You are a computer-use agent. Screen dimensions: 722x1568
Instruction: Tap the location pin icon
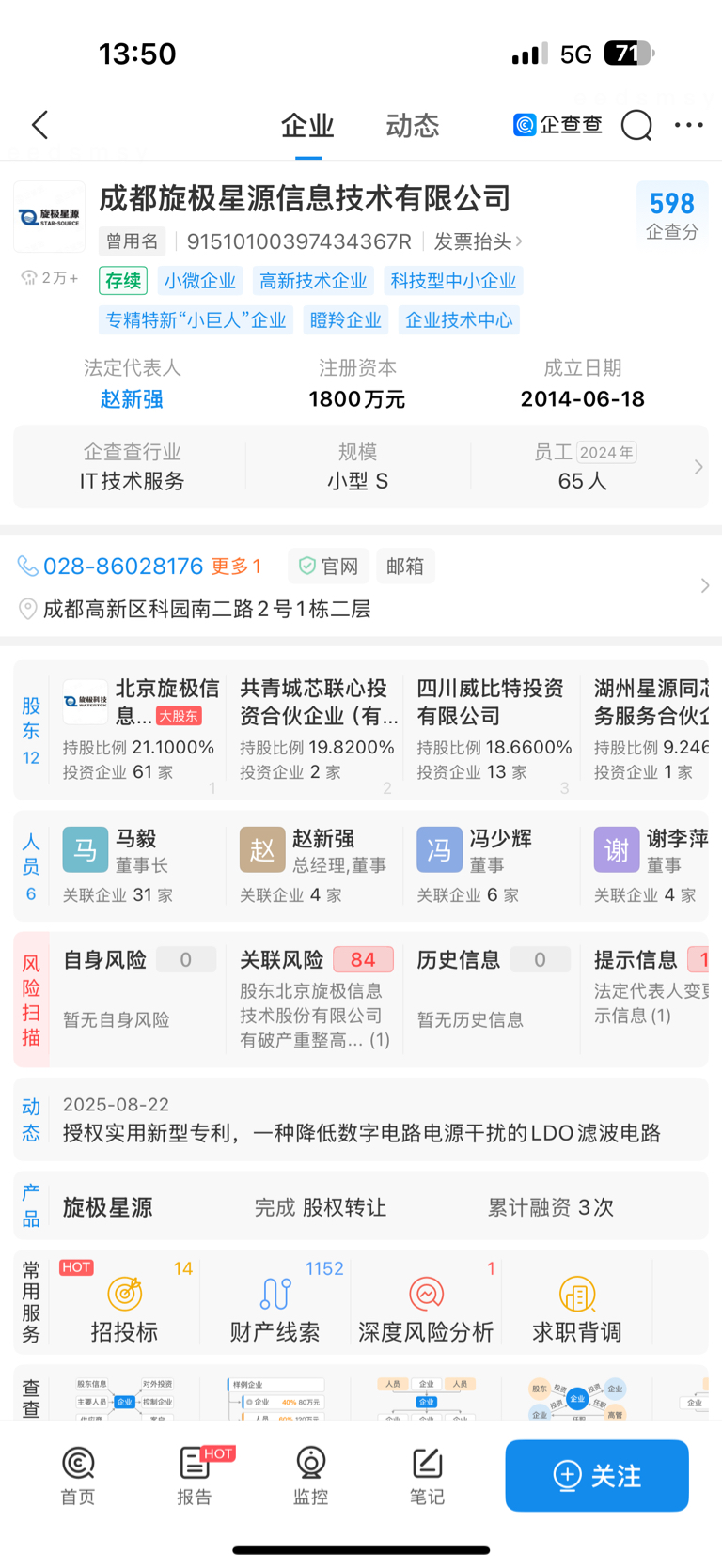(28, 610)
